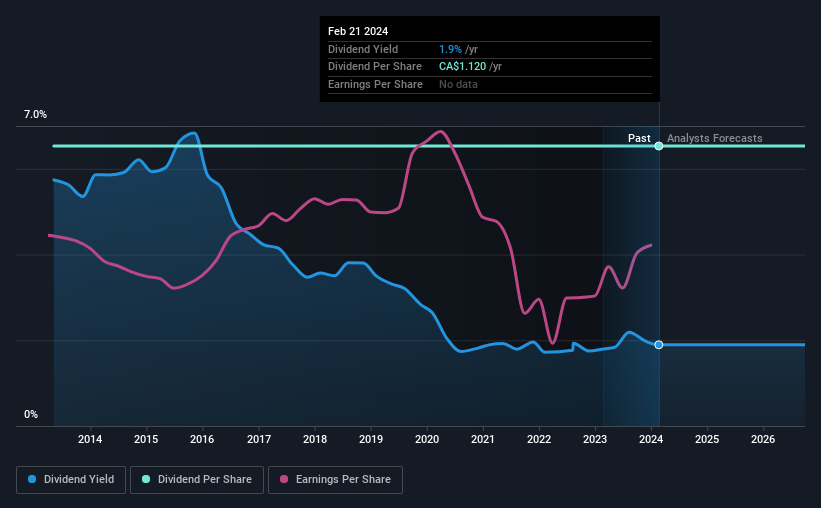Click the 7.0% y-axis label

35,115
